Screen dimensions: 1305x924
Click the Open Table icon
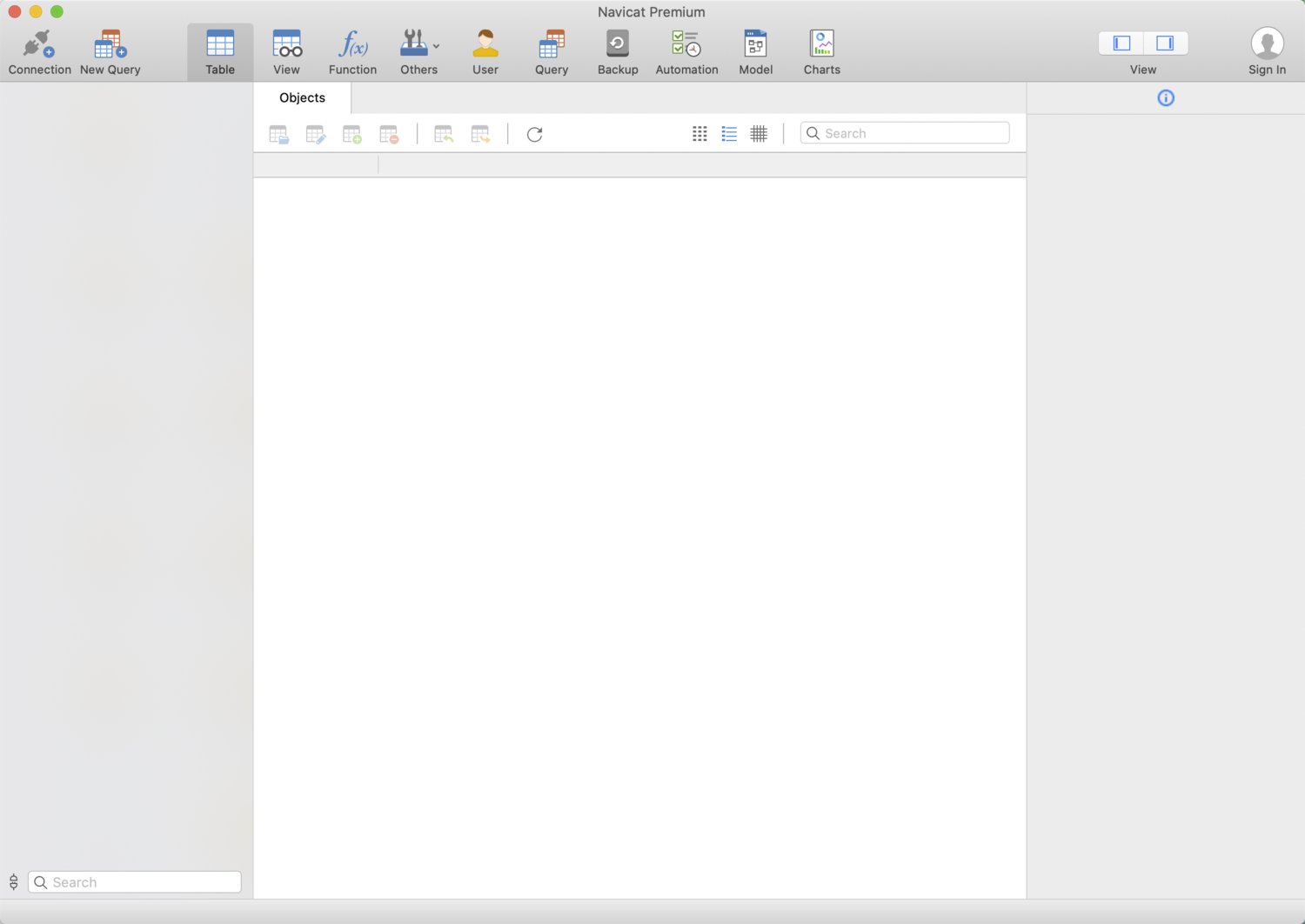(278, 134)
